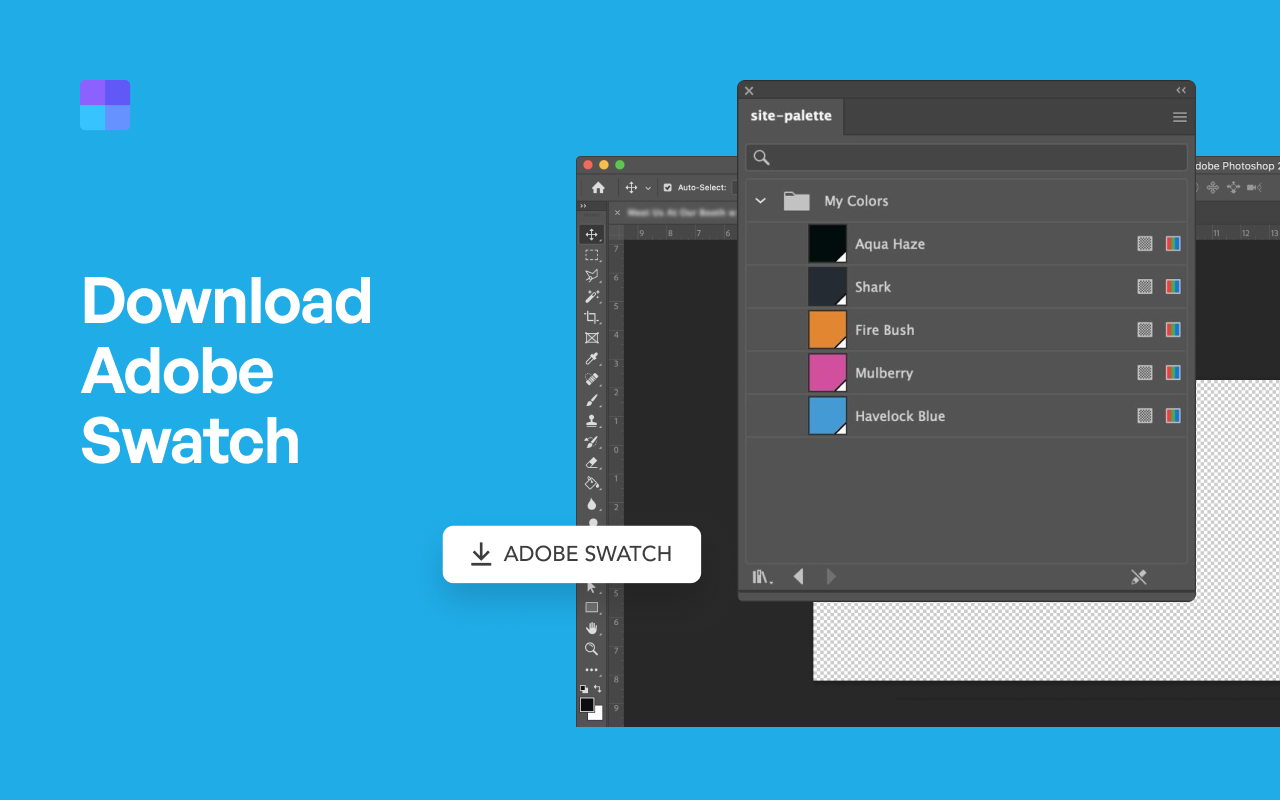This screenshot has width=1280, height=800.
Task: Click the grid icon on the Mulberry row
Action: (1145, 372)
